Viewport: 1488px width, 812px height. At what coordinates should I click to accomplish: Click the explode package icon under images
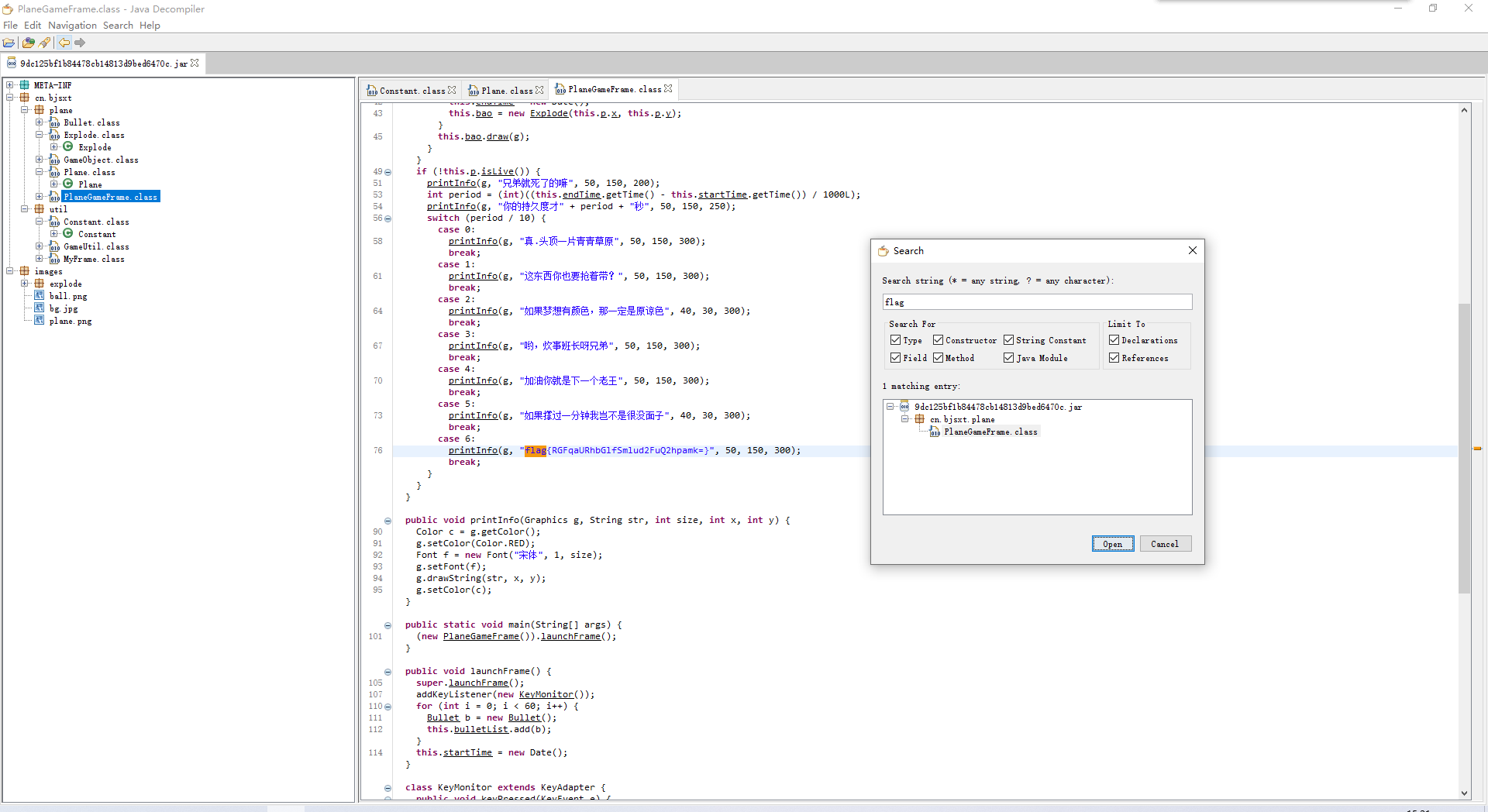(x=40, y=284)
